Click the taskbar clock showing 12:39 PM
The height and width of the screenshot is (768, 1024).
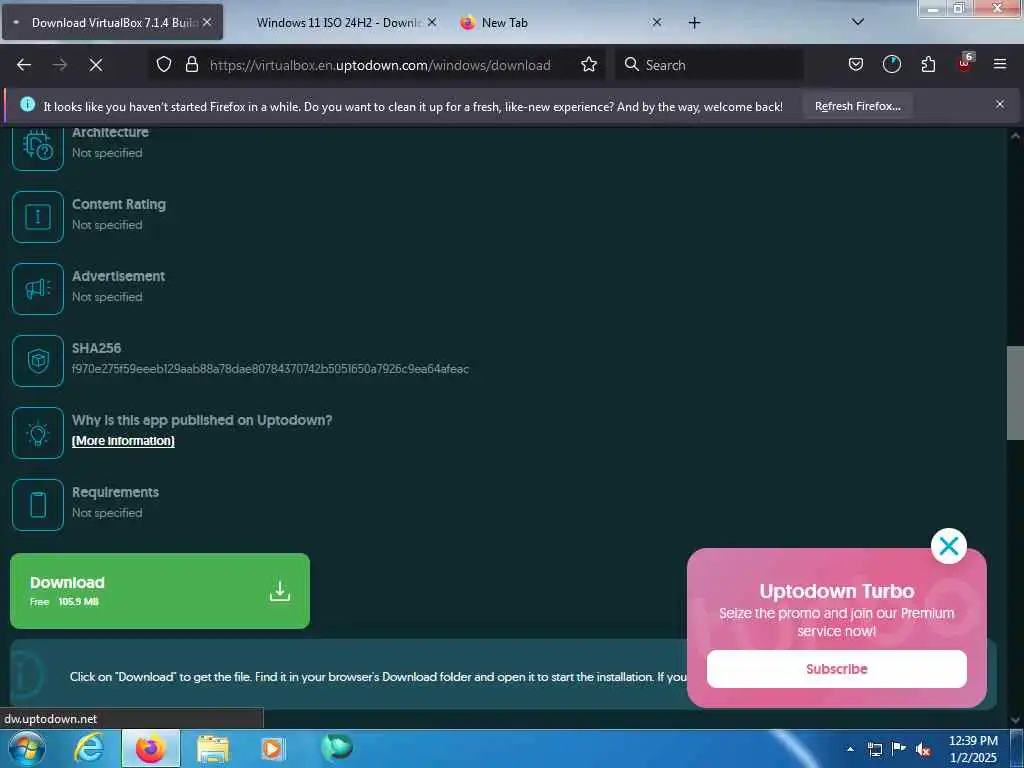click(x=973, y=749)
